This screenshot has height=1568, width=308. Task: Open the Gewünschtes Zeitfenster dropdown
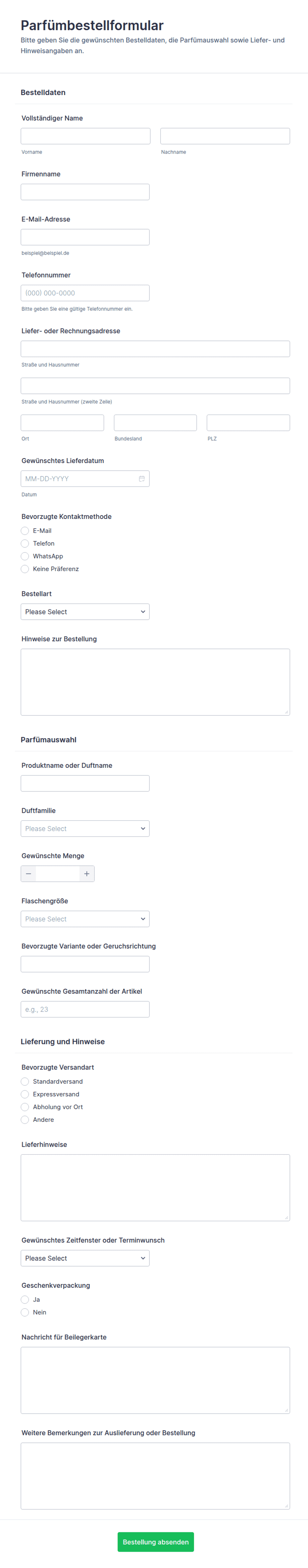click(x=85, y=1258)
